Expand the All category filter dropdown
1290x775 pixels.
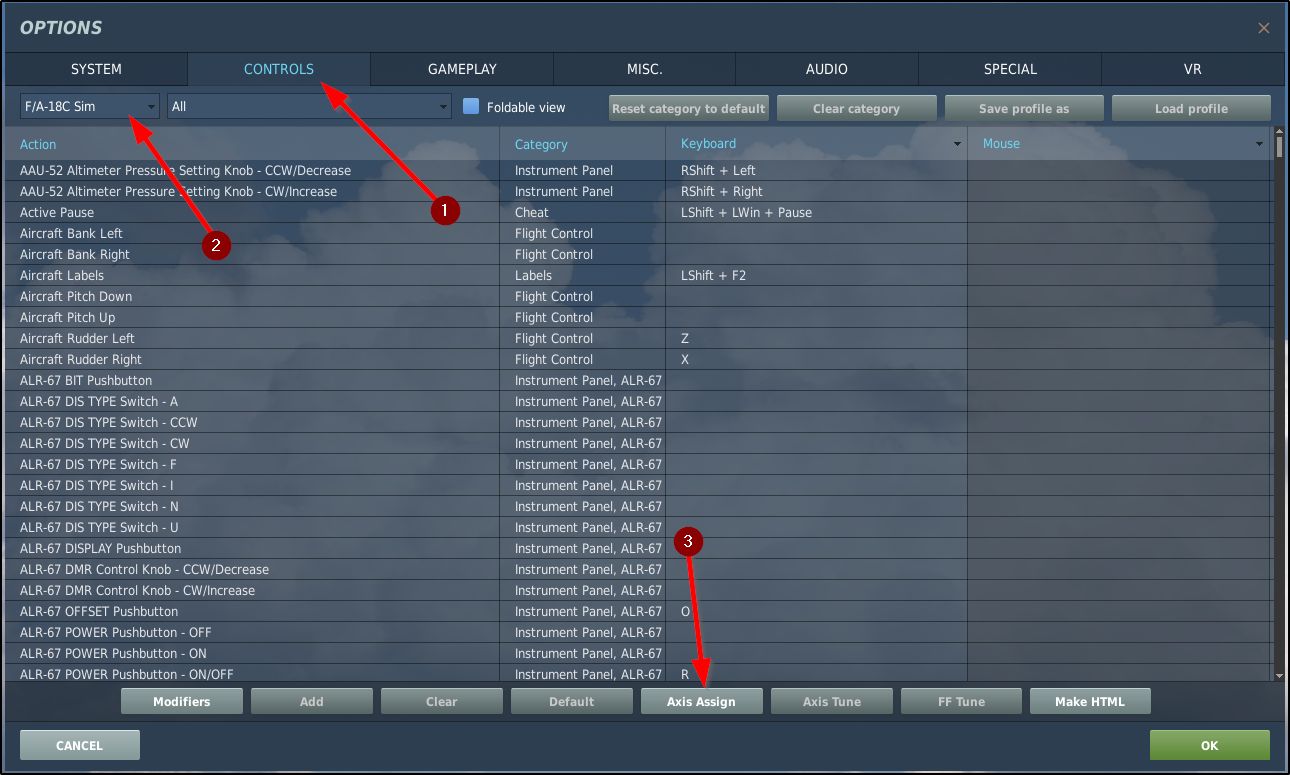[309, 106]
